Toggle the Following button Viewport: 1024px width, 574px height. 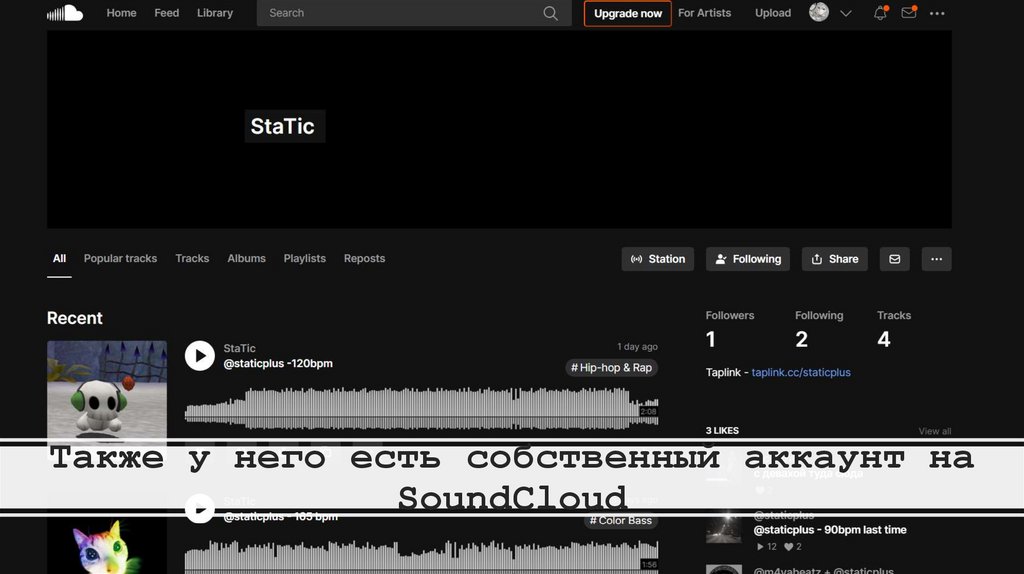tap(748, 259)
